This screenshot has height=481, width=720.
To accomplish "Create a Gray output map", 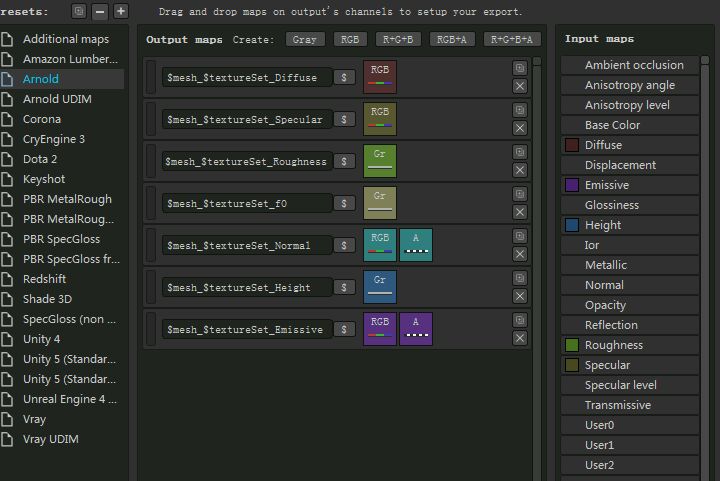I will tap(304, 40).
